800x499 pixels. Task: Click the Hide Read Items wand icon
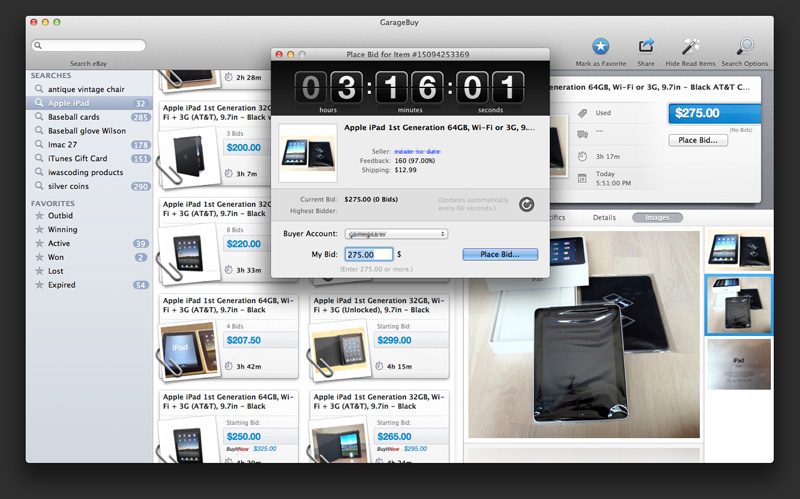[x=690, y=46]
